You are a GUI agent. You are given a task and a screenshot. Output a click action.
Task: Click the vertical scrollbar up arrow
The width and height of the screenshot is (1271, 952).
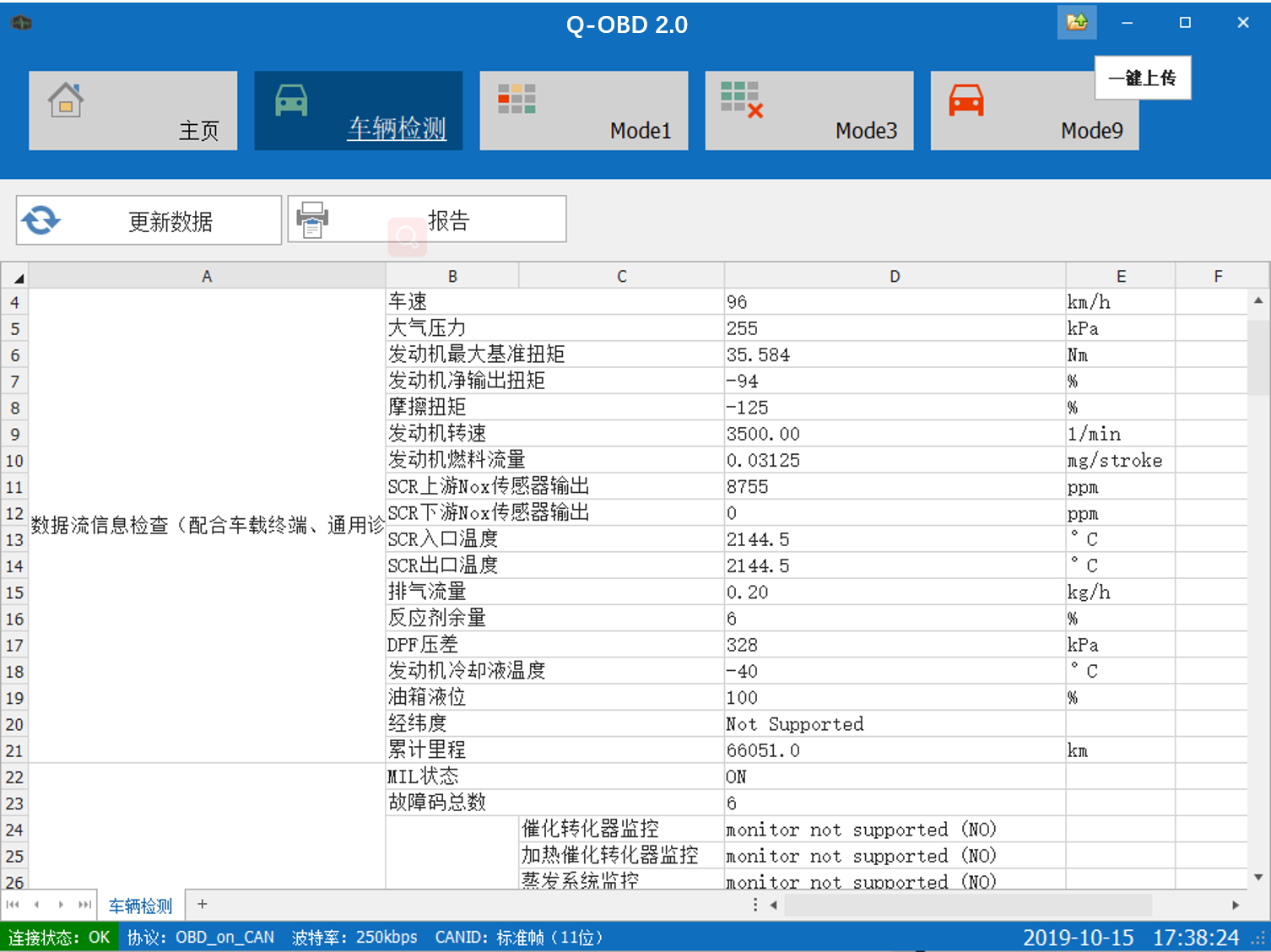point(1258,300)
